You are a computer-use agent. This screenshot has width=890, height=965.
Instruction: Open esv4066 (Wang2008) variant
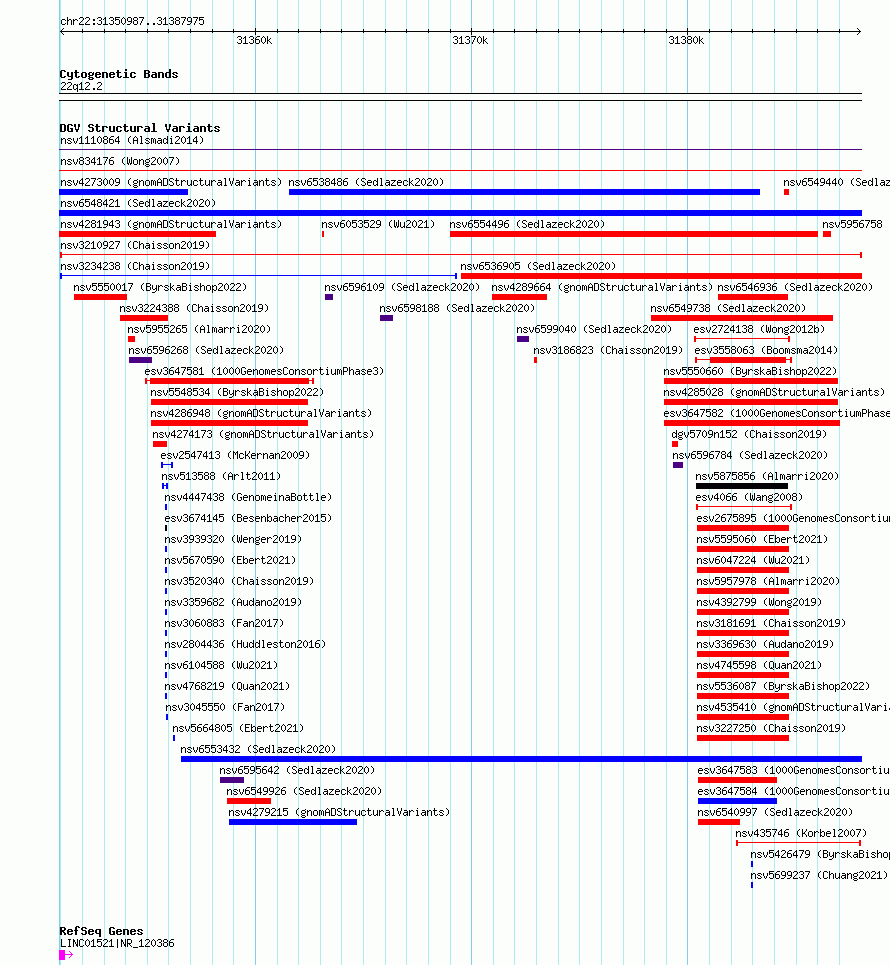(749, 497)
